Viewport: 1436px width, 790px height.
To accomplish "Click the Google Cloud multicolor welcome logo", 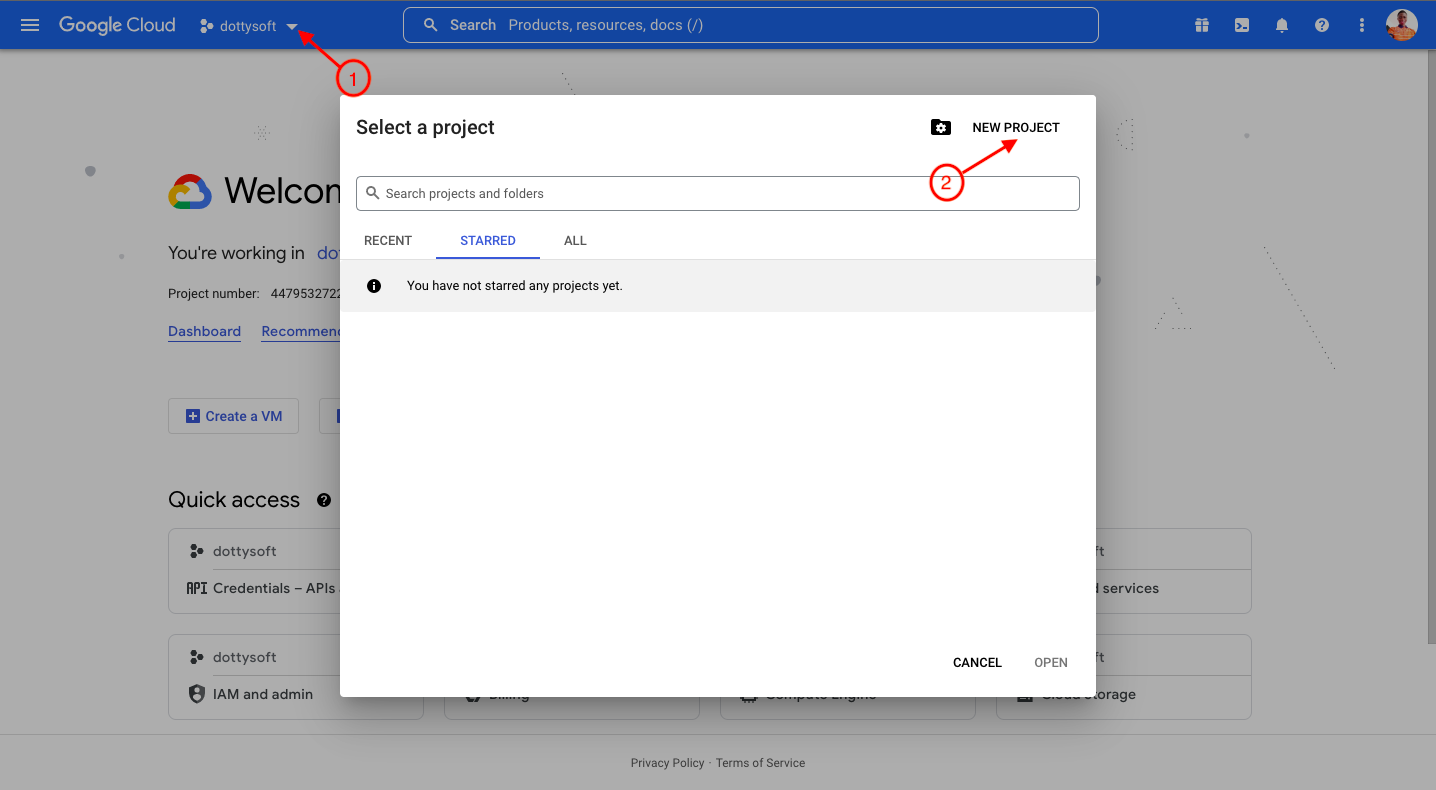I will point(190,191).
